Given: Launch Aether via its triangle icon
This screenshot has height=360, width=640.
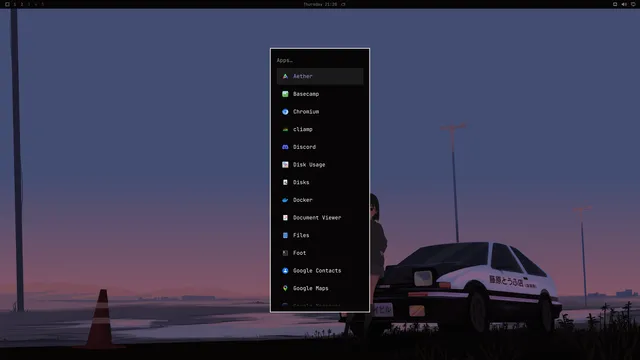Looking at the screenshot, I should (x=285, y=76).
